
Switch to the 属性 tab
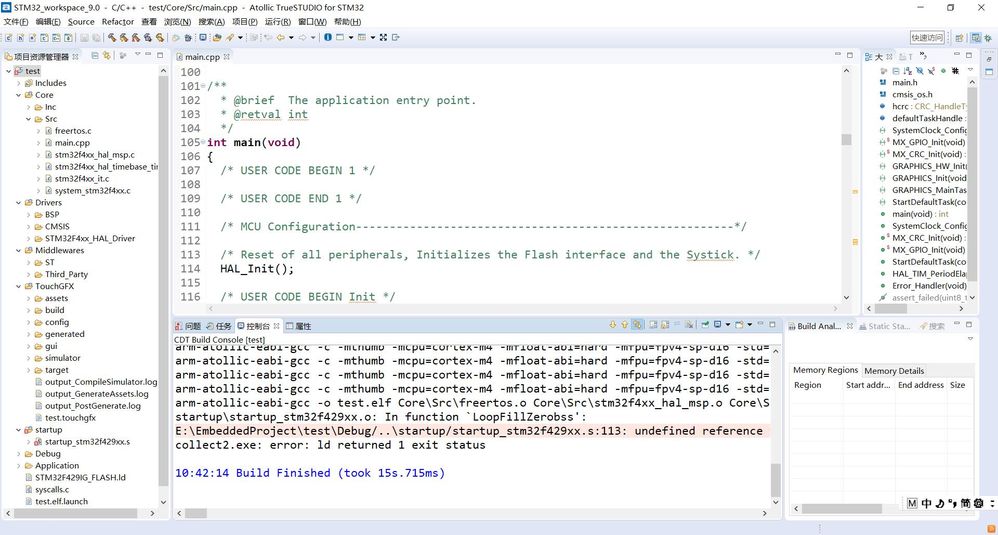tap(299, 326)
